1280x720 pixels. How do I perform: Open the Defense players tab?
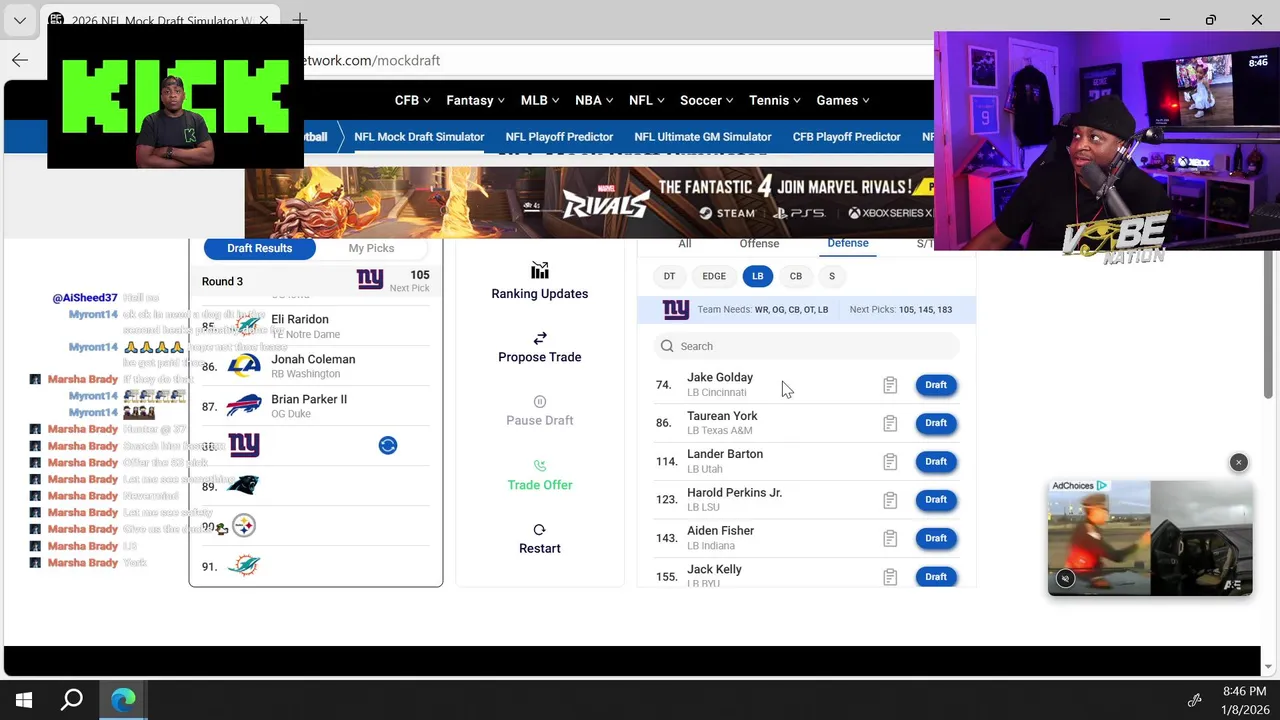(848, 243)
